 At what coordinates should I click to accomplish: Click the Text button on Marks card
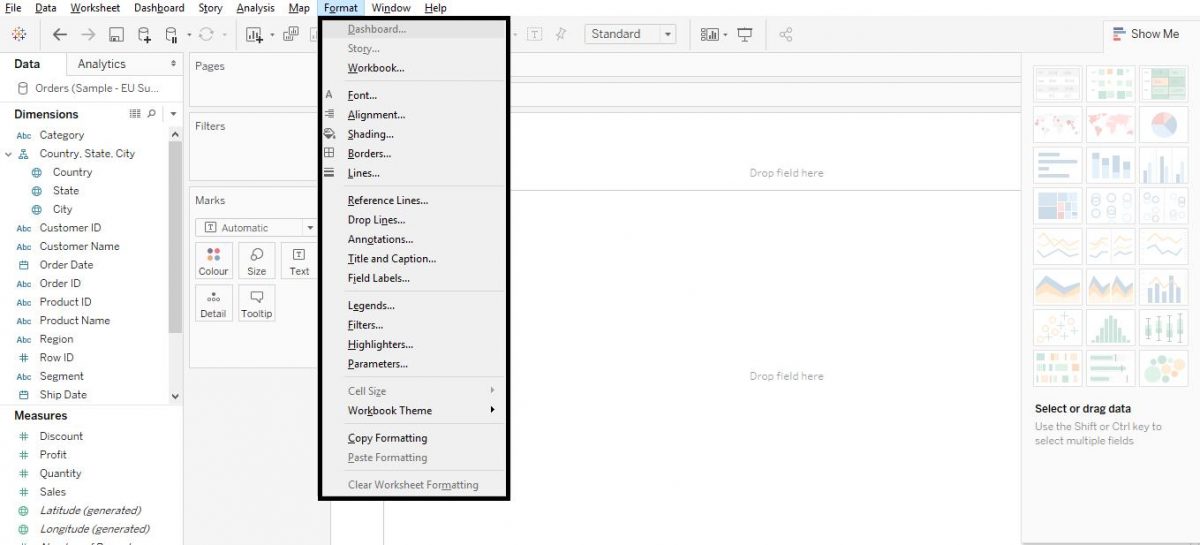(x=299, y=260)
